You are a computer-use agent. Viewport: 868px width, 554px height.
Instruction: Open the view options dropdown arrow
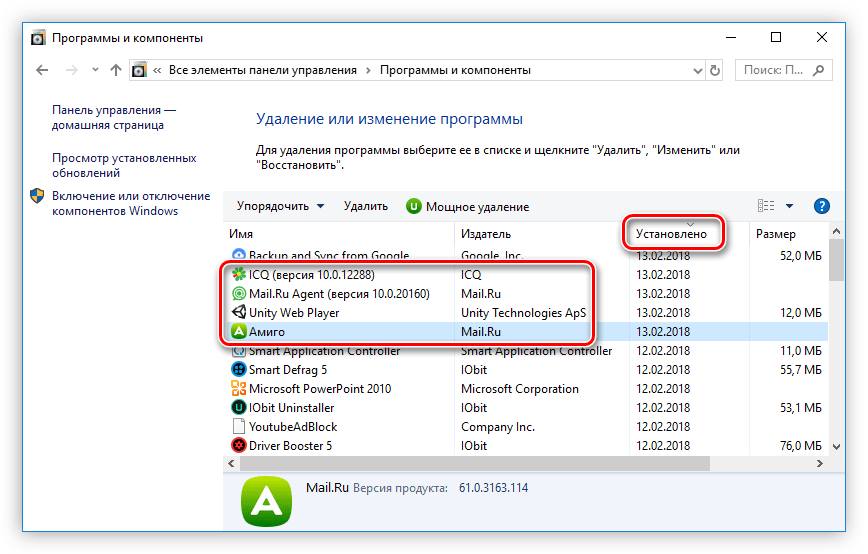click(789, 206)
